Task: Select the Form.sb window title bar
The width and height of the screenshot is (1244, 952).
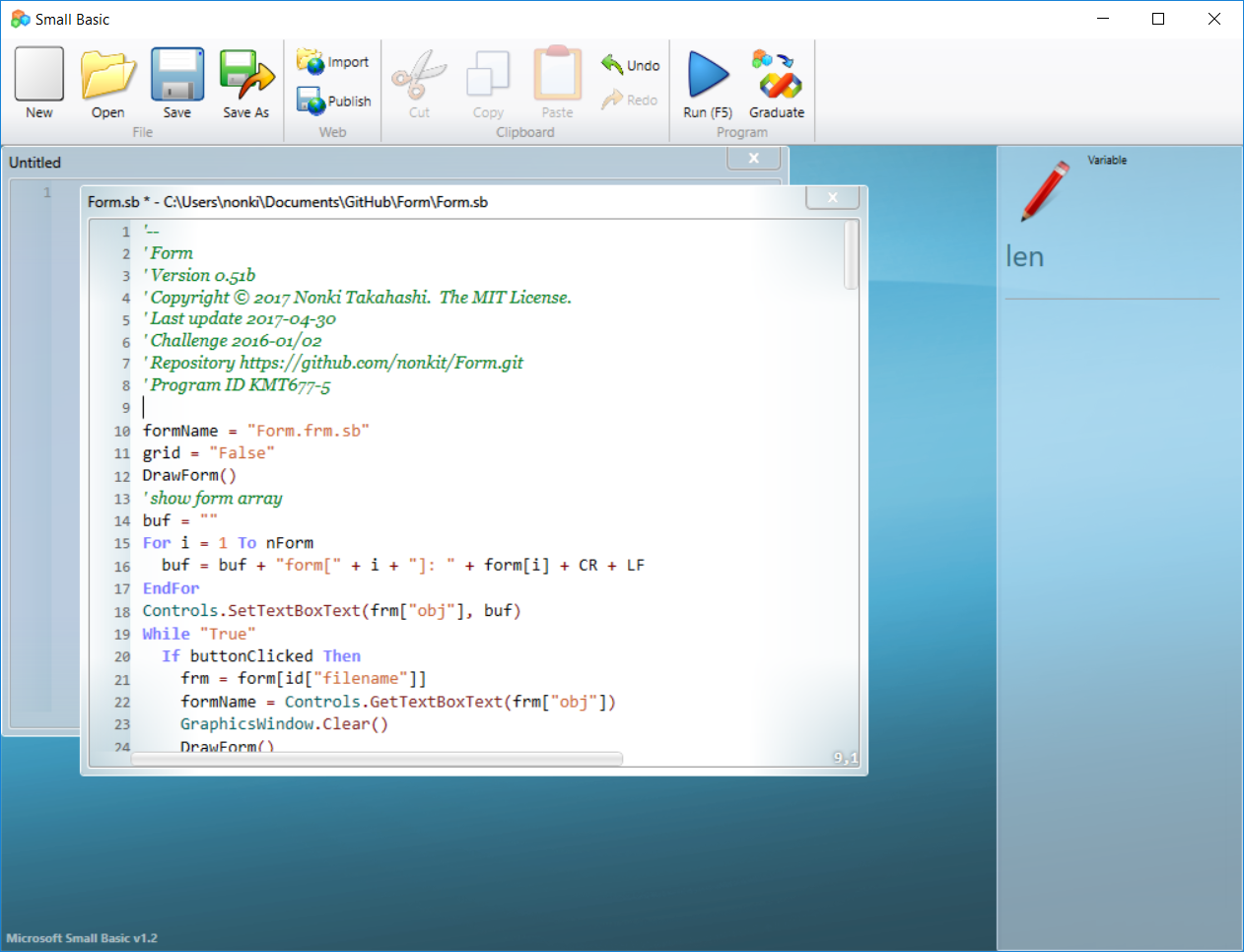Action: click(288, 202)
